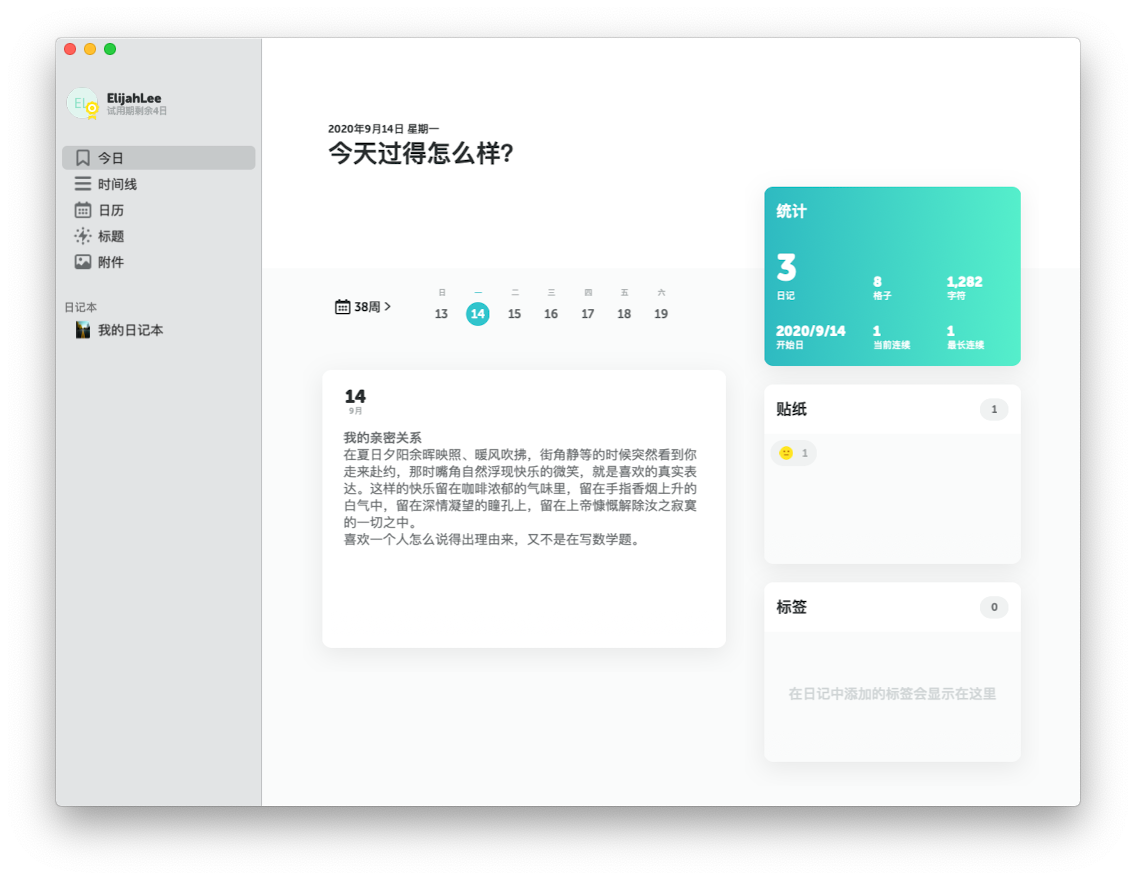
Task: Click the teal 统计 statistics card
Action: coord(892,275)
